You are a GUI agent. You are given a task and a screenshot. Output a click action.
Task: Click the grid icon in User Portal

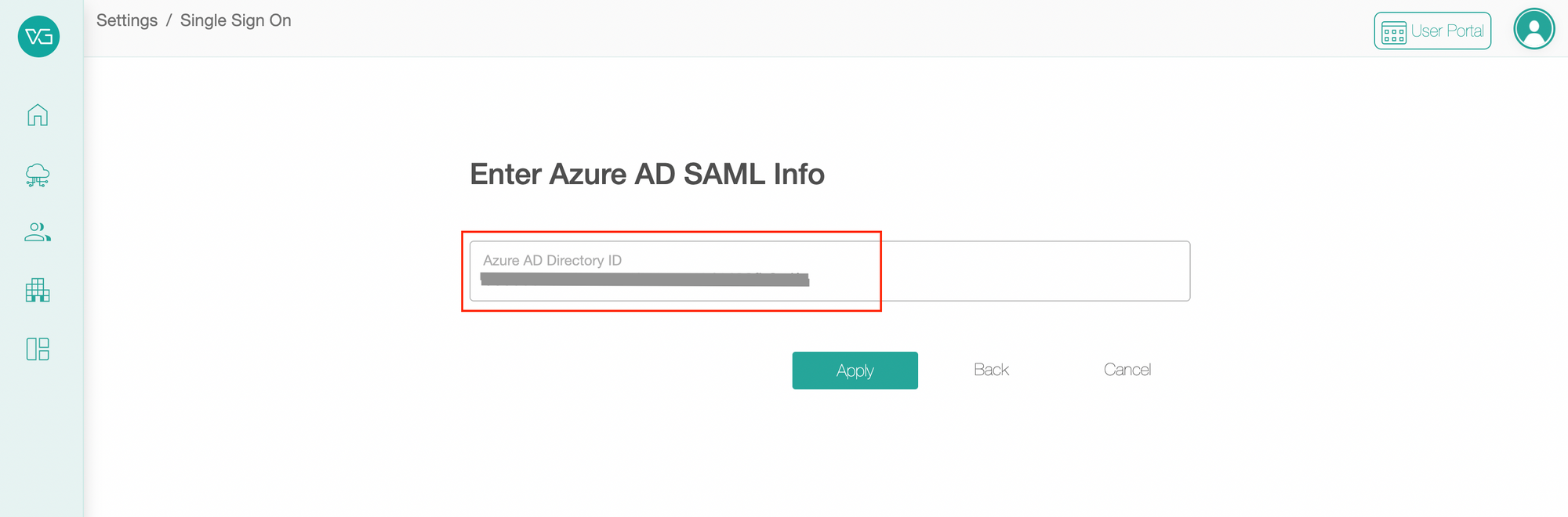click(x=1394, y=33)
